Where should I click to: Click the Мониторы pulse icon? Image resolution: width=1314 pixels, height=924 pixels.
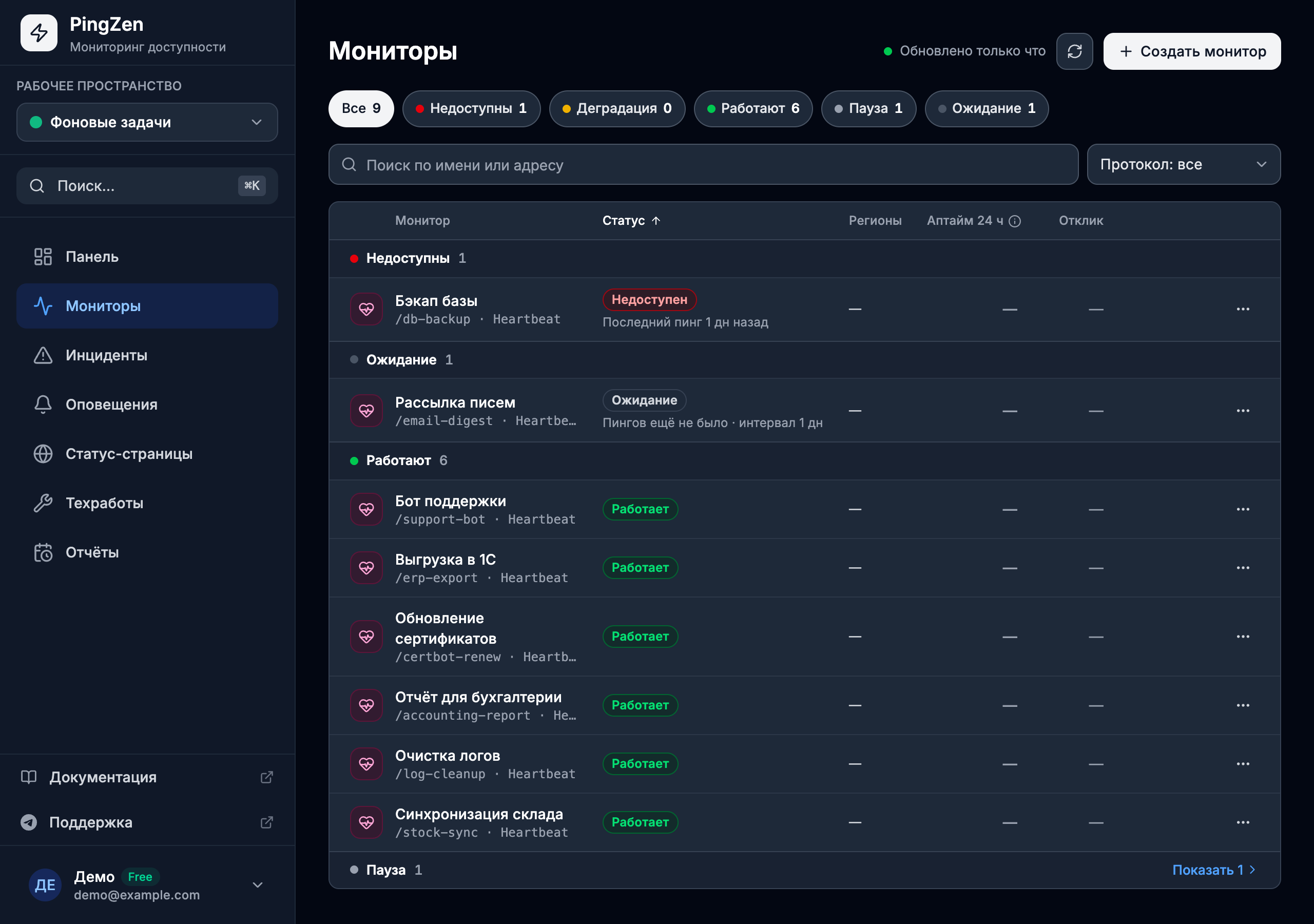43,306
